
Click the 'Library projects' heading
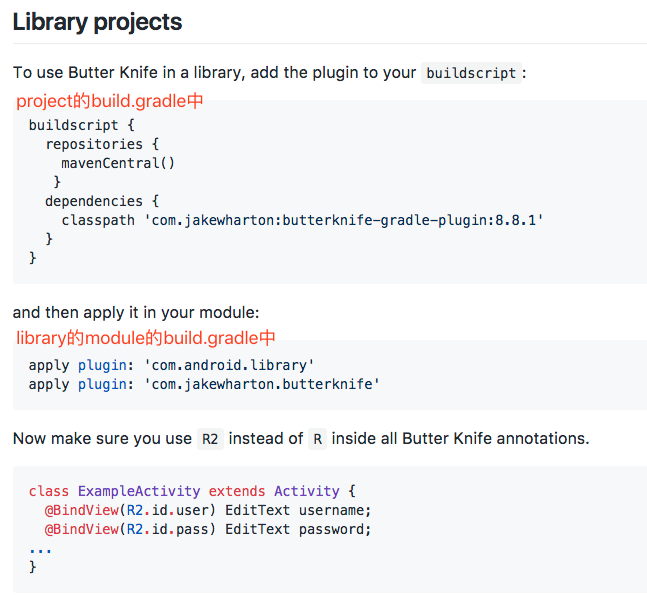click(97, 22)
